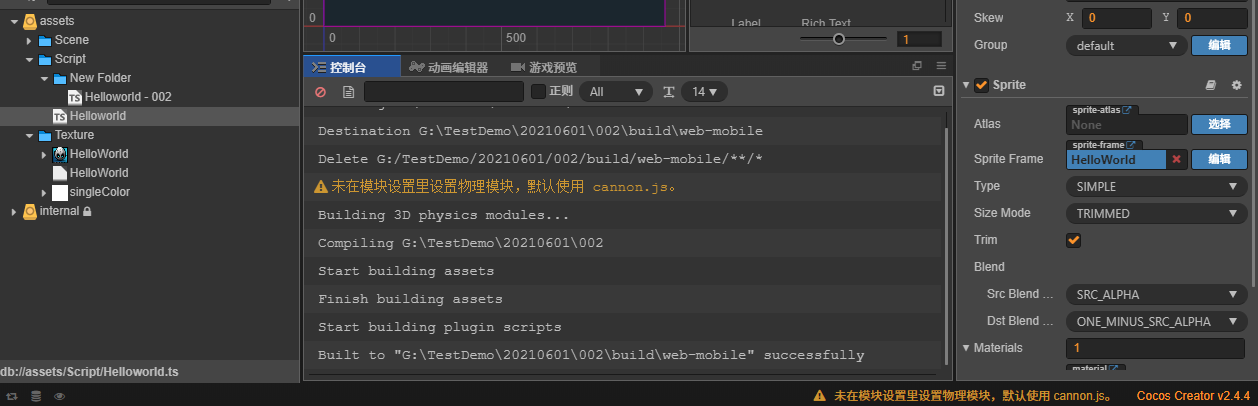The width and height of the screenshot is (1258, 406).
Task: Toggle the Trim checkbox
Action: 1074,240
